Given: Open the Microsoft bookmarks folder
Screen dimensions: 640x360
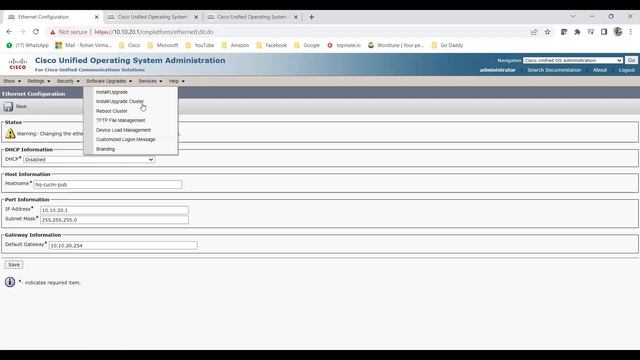Looking at the screenshot, I should tap(163, 45).
